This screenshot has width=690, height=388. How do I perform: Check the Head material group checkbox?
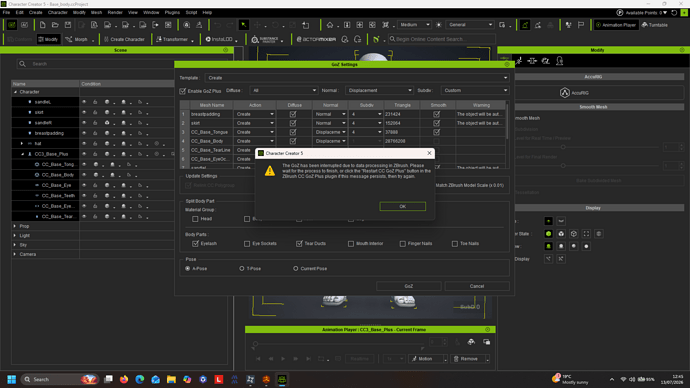[x=195, y=219]
